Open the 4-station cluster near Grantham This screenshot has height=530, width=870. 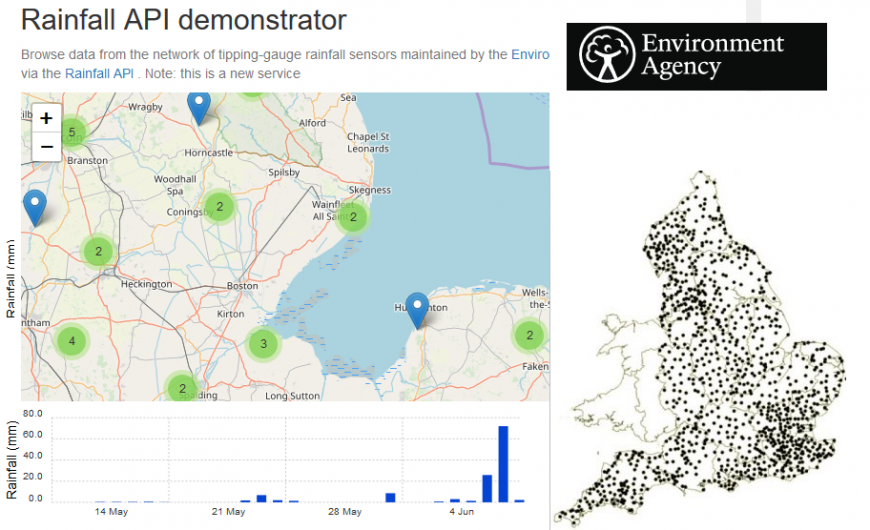tap(72, 341)
